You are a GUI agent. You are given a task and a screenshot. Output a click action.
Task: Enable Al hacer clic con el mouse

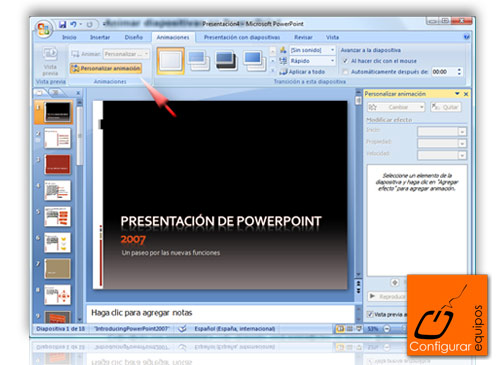[x=346, y=61]
